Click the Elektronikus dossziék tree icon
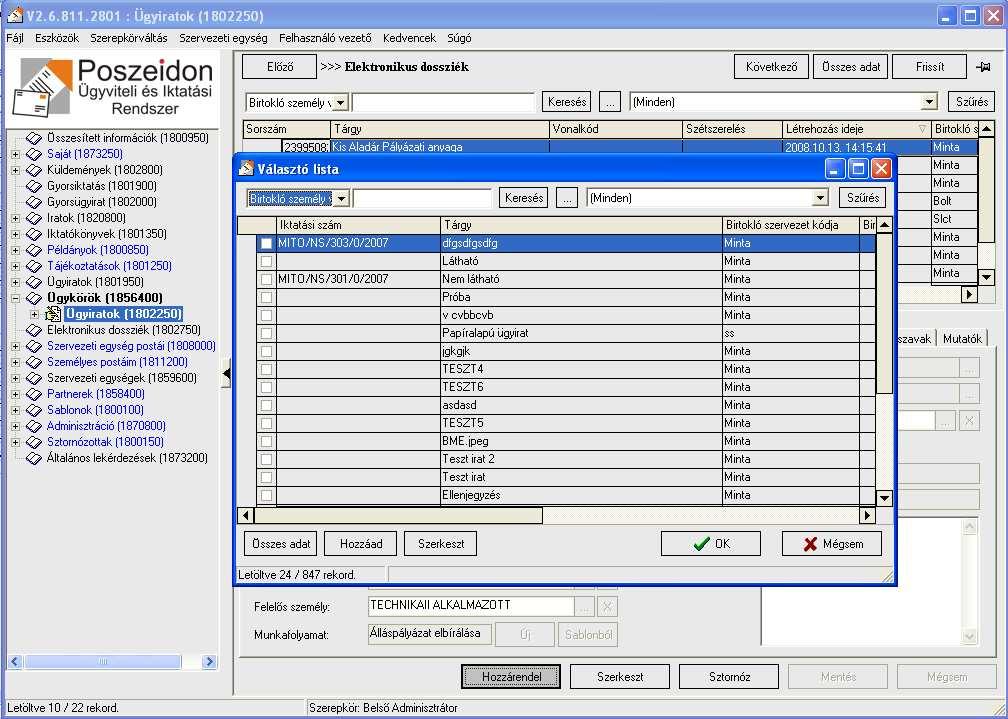1008x719 pixels. tap(34, 330)
